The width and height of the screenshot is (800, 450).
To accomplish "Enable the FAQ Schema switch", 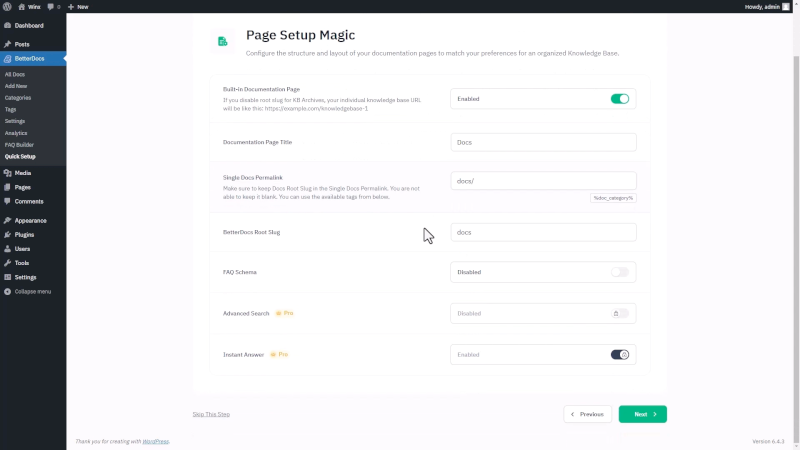I will (620, 272).
